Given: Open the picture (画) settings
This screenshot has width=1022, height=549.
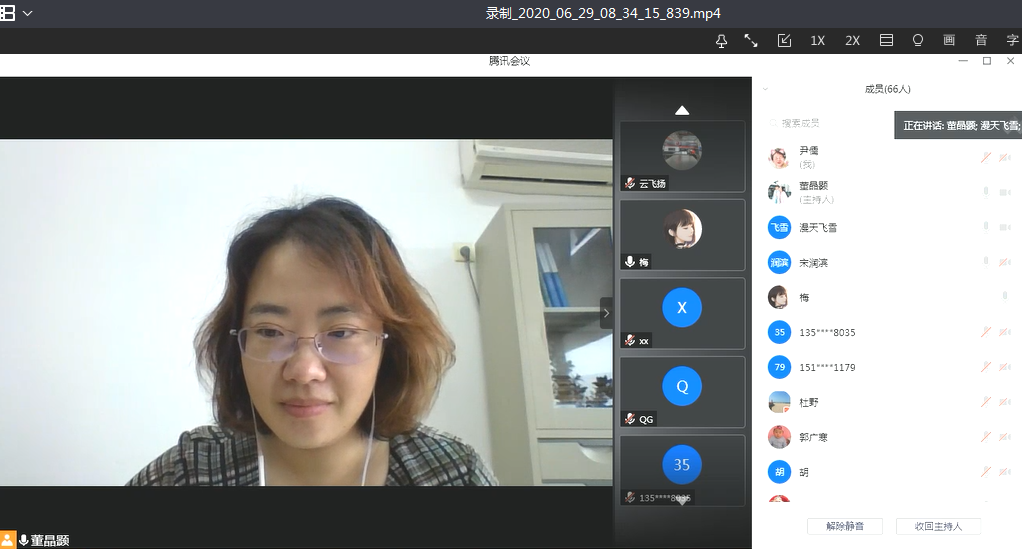Looking at the screenshot, I should tap(949, 41).
